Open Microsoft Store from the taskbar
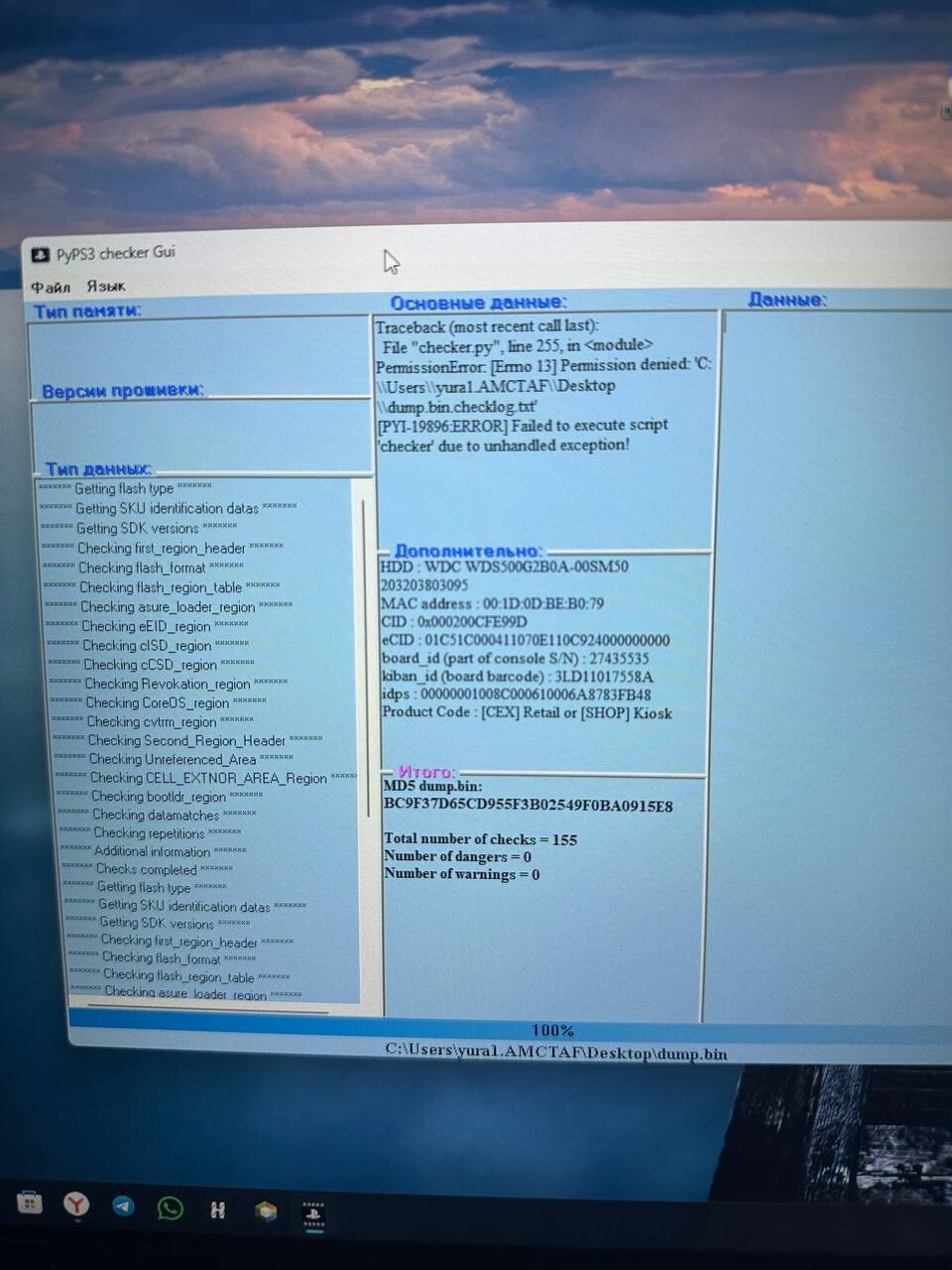This screenshot has width=952, height=1270. 30,1204
